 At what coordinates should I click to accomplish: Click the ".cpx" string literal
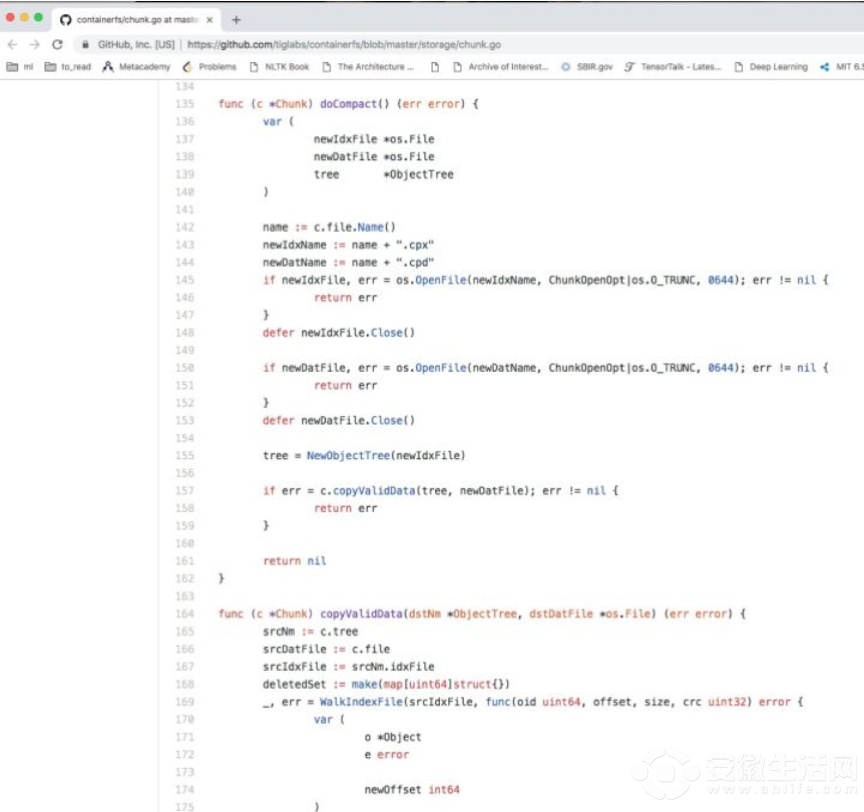(414, 245)
